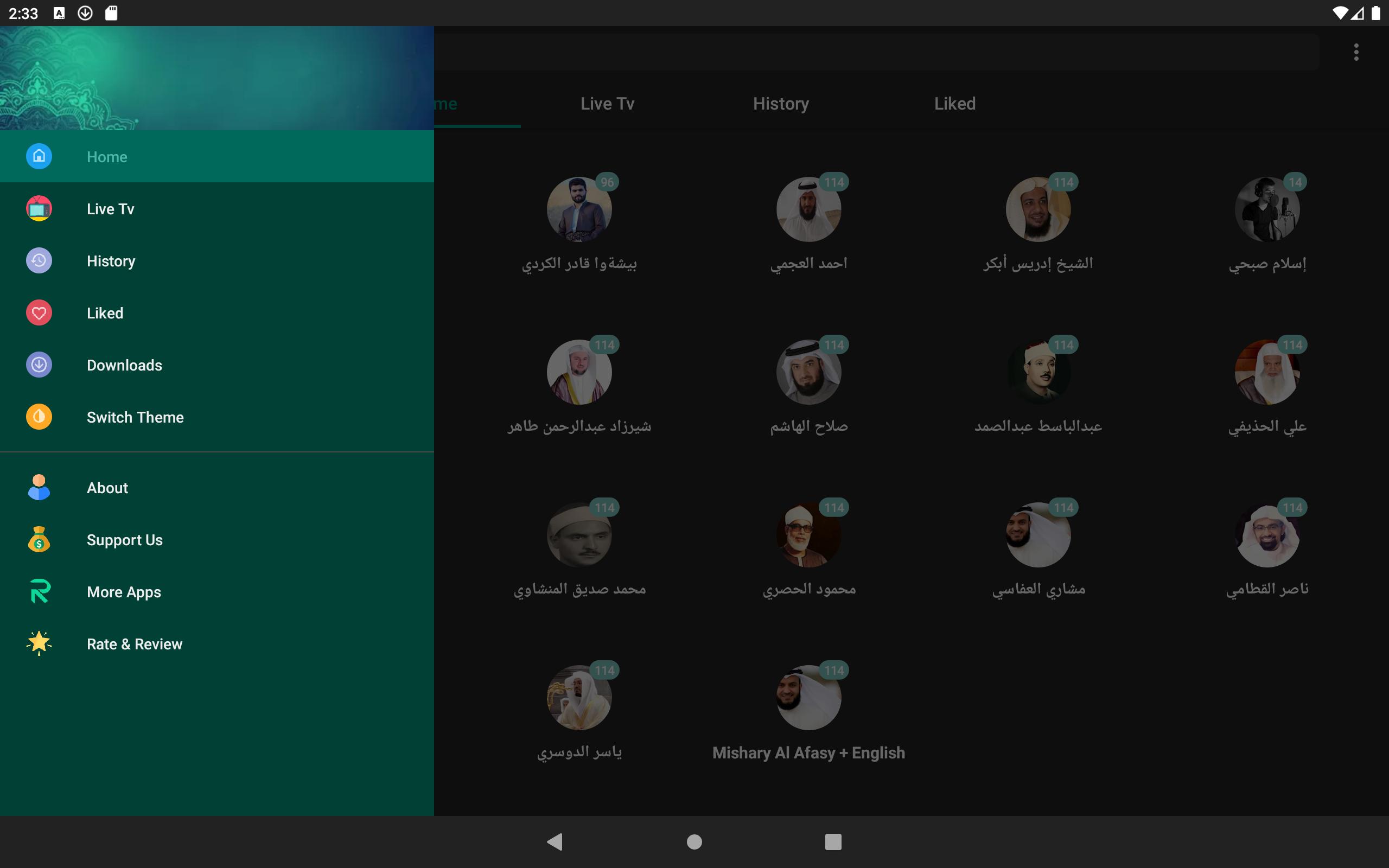Tap the name label احمد العجمي
Viewport: 1389px width, 868px height.
pyautogui.click(x=809, y=264)
